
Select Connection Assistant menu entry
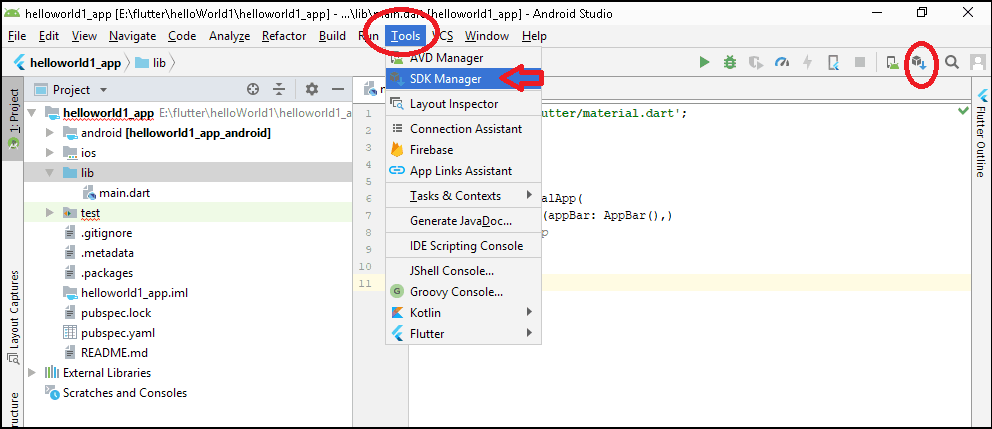(x=463, y=128)
